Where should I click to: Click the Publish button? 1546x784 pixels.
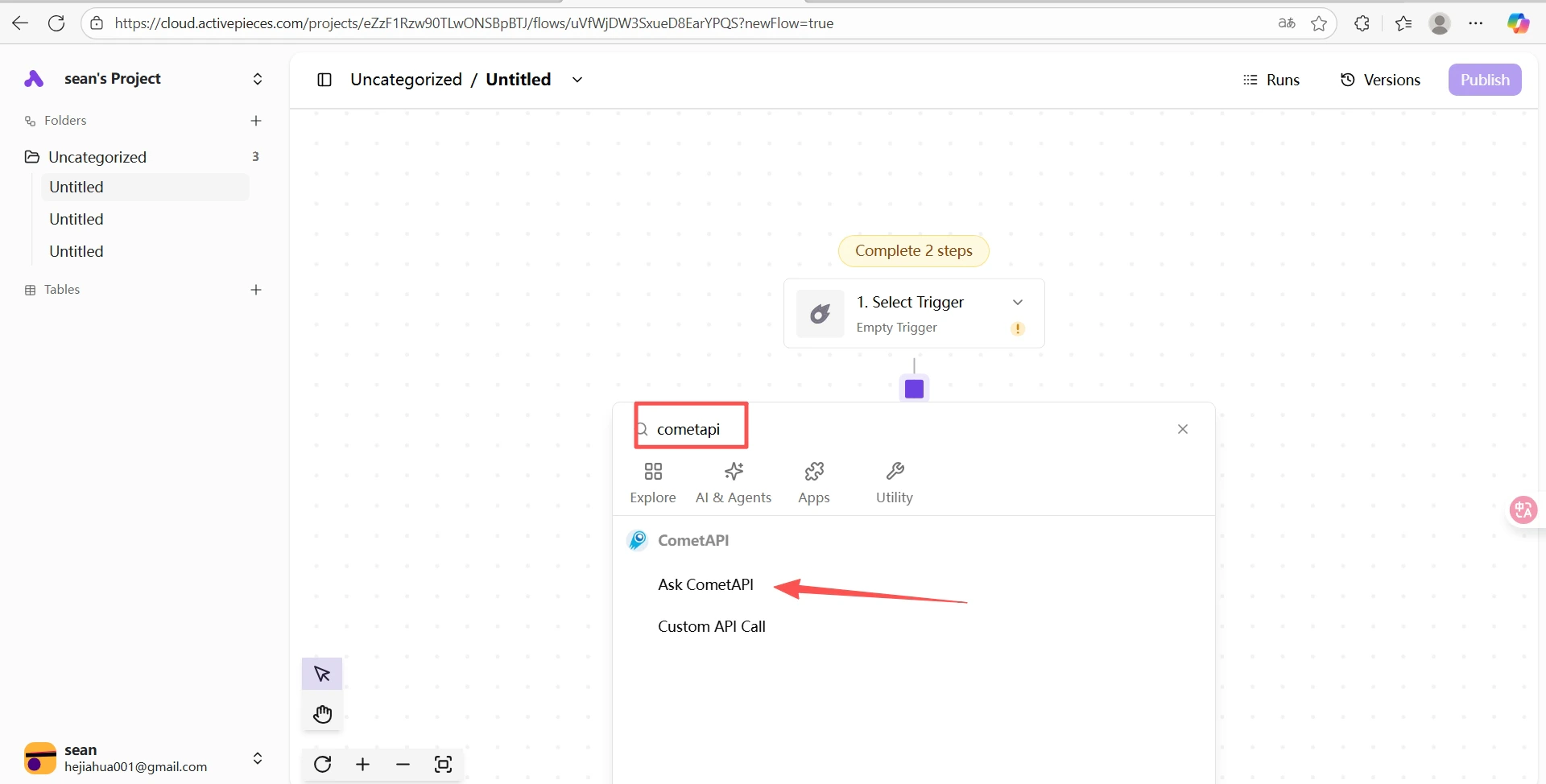[1485, 80]
